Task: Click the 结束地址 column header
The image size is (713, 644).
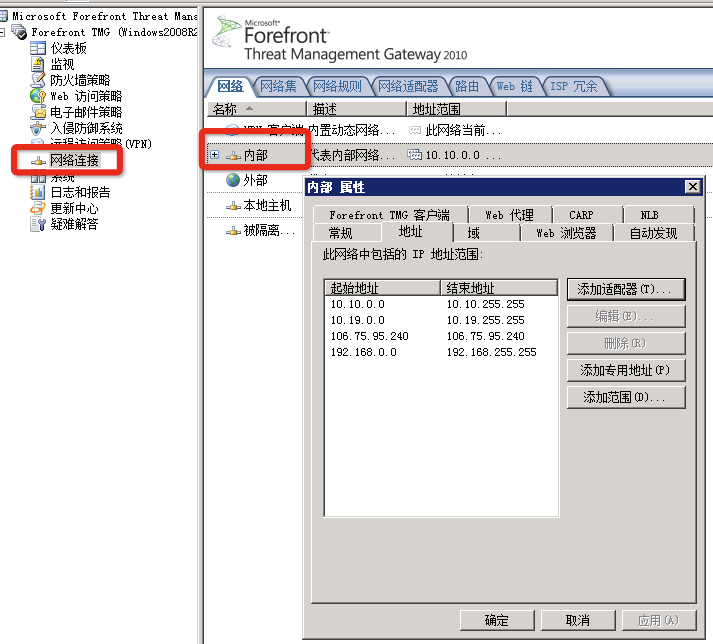Action: tap(499, 288)
